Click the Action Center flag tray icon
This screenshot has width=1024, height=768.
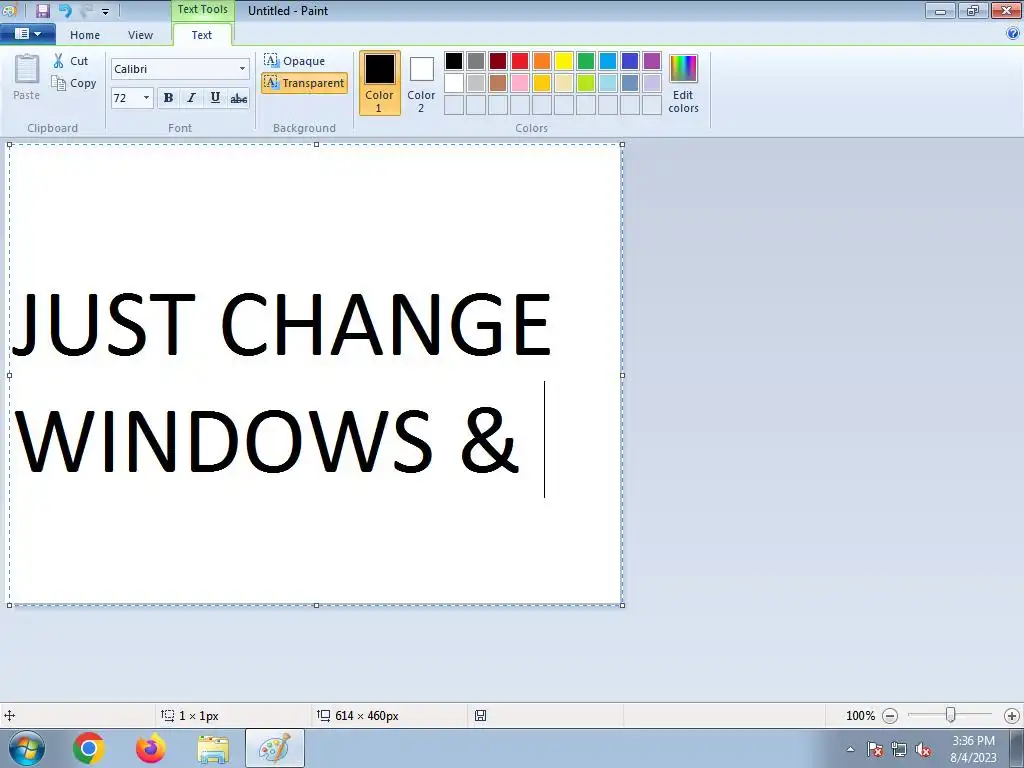pos(875,749)
